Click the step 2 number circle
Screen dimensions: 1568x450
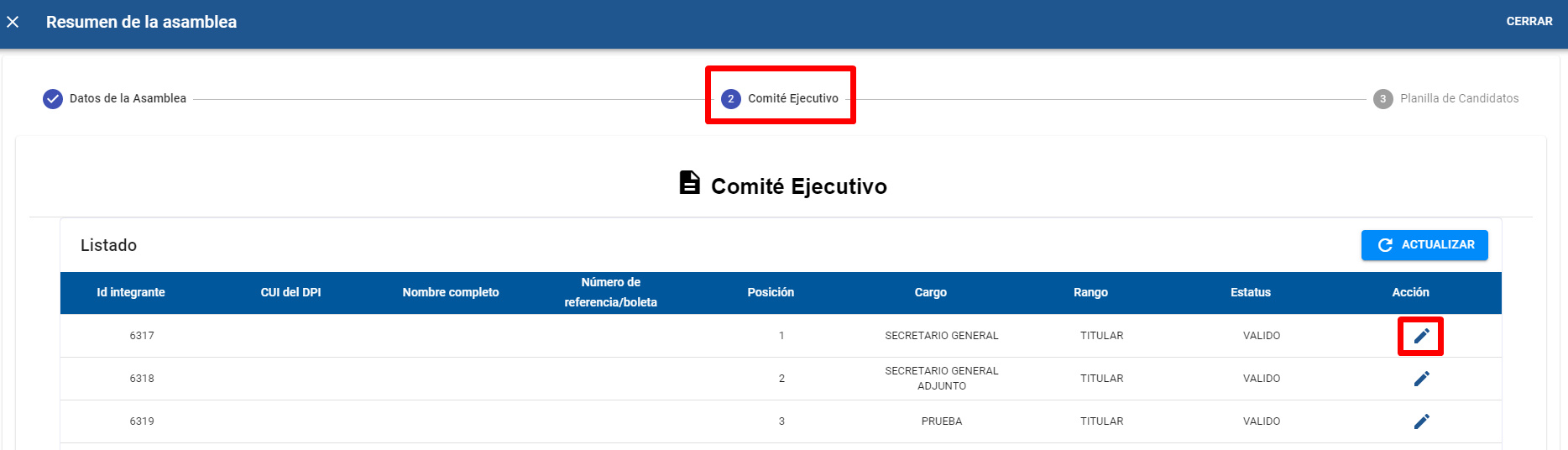pyautogui.click(x=731, y=99)
